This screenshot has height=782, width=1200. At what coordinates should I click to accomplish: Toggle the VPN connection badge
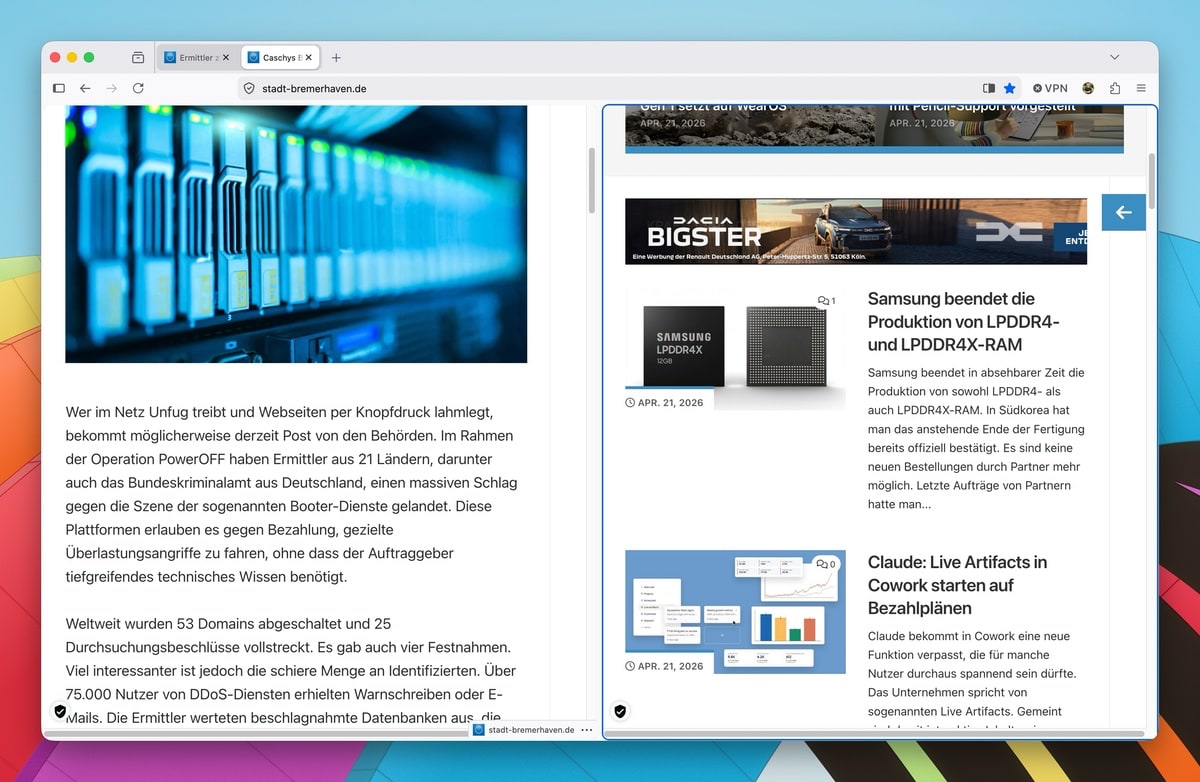click(x=1050, y=88)
